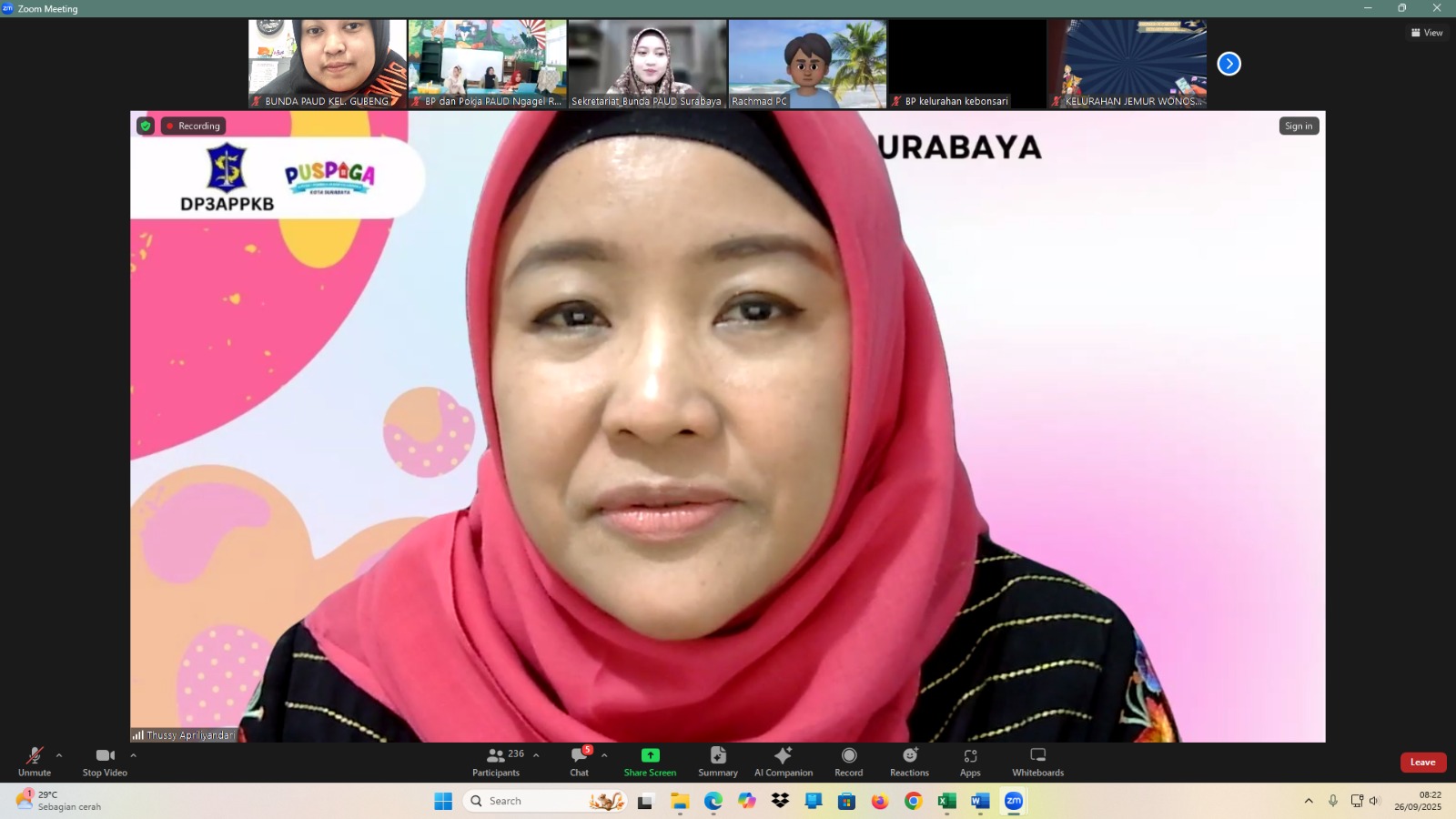The image size is (1456, 819).
Task: Start Record in the toolbar
Action: point(849,763)
